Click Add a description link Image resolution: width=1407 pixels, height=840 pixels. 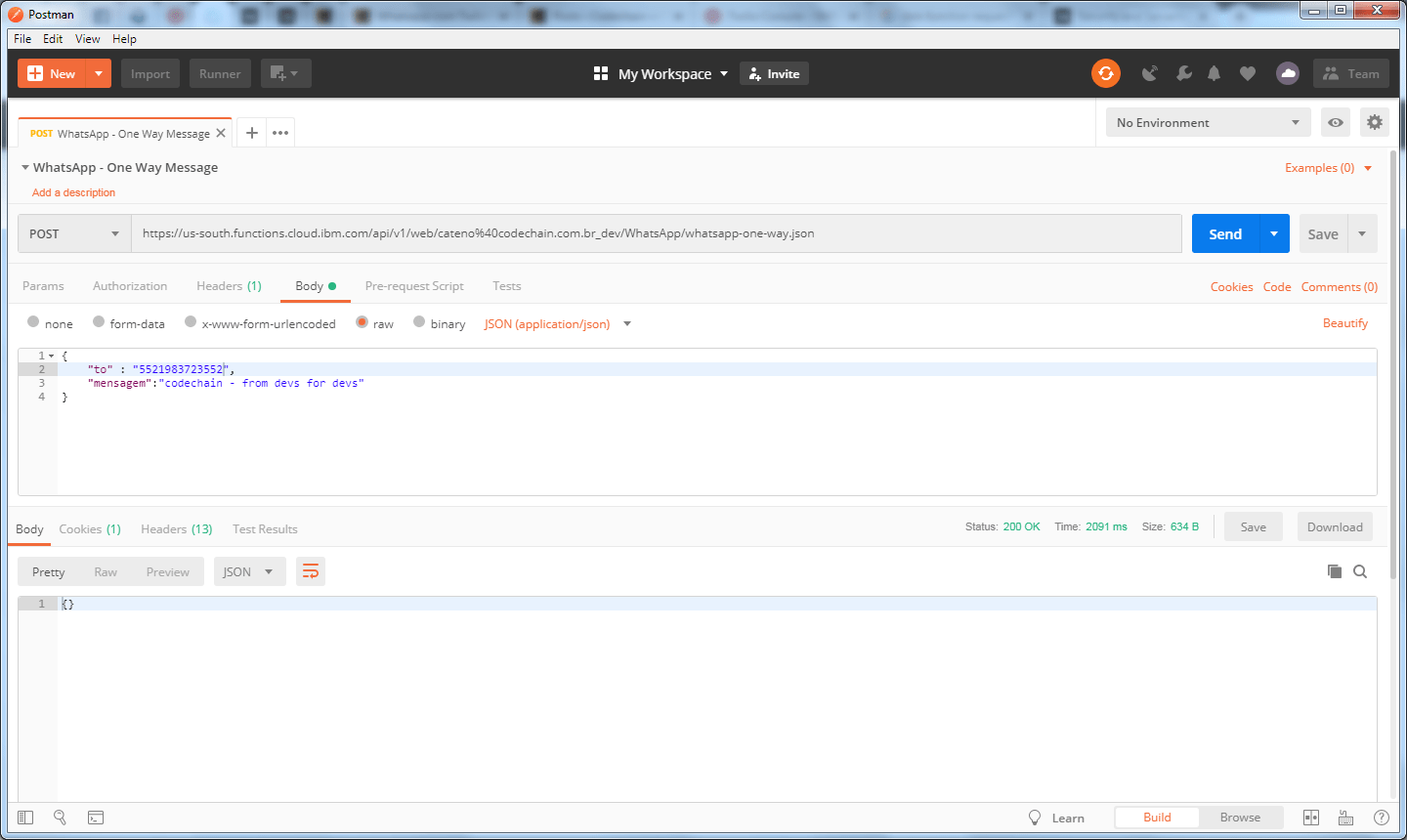73,192
